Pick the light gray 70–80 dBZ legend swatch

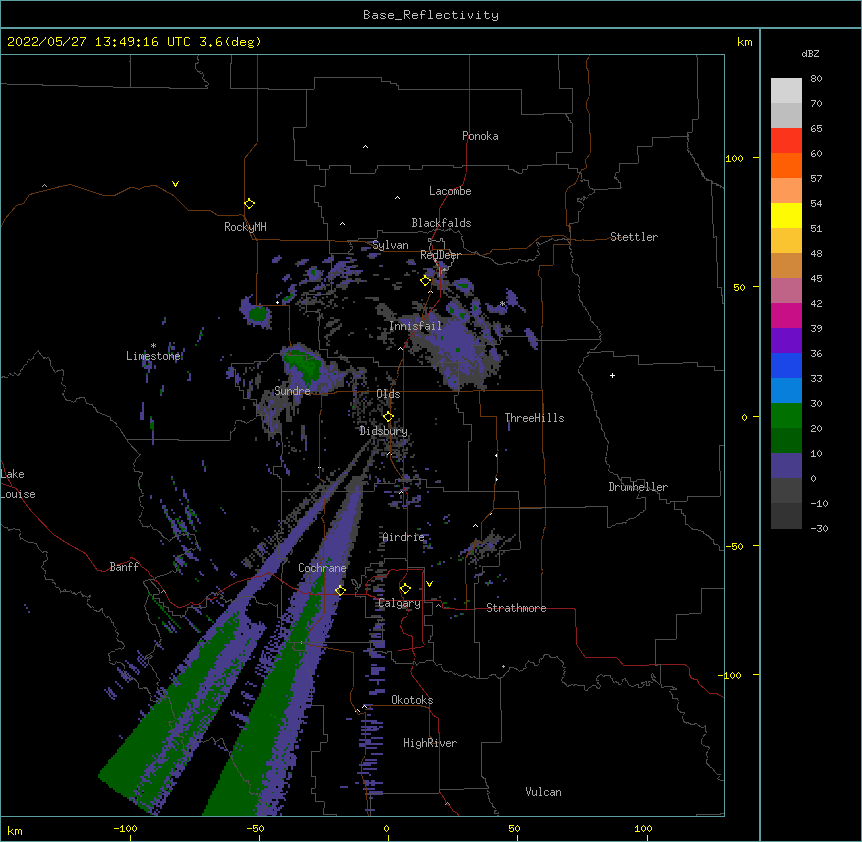(786, 91)
